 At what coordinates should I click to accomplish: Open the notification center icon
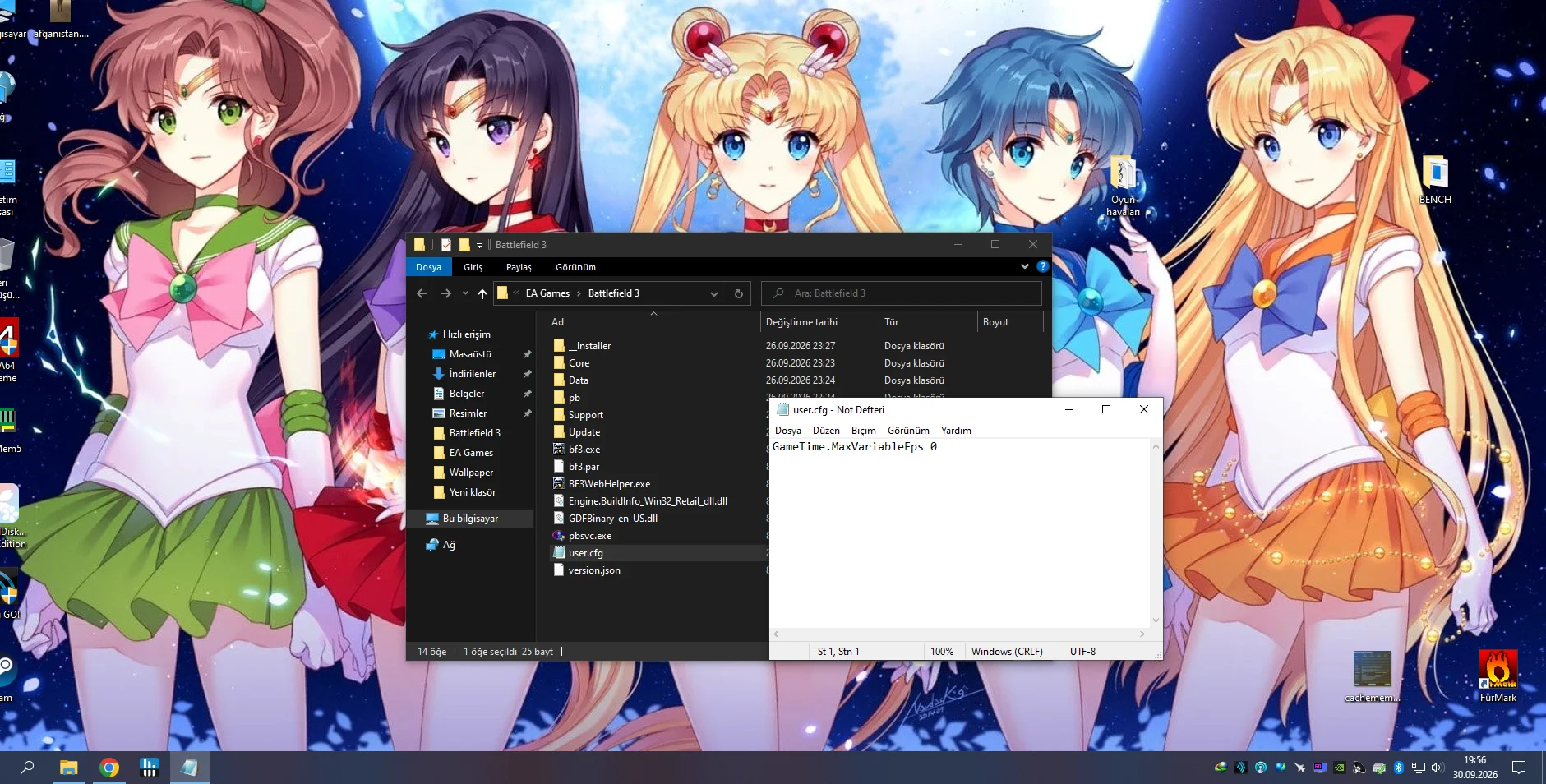(1519, 768)
